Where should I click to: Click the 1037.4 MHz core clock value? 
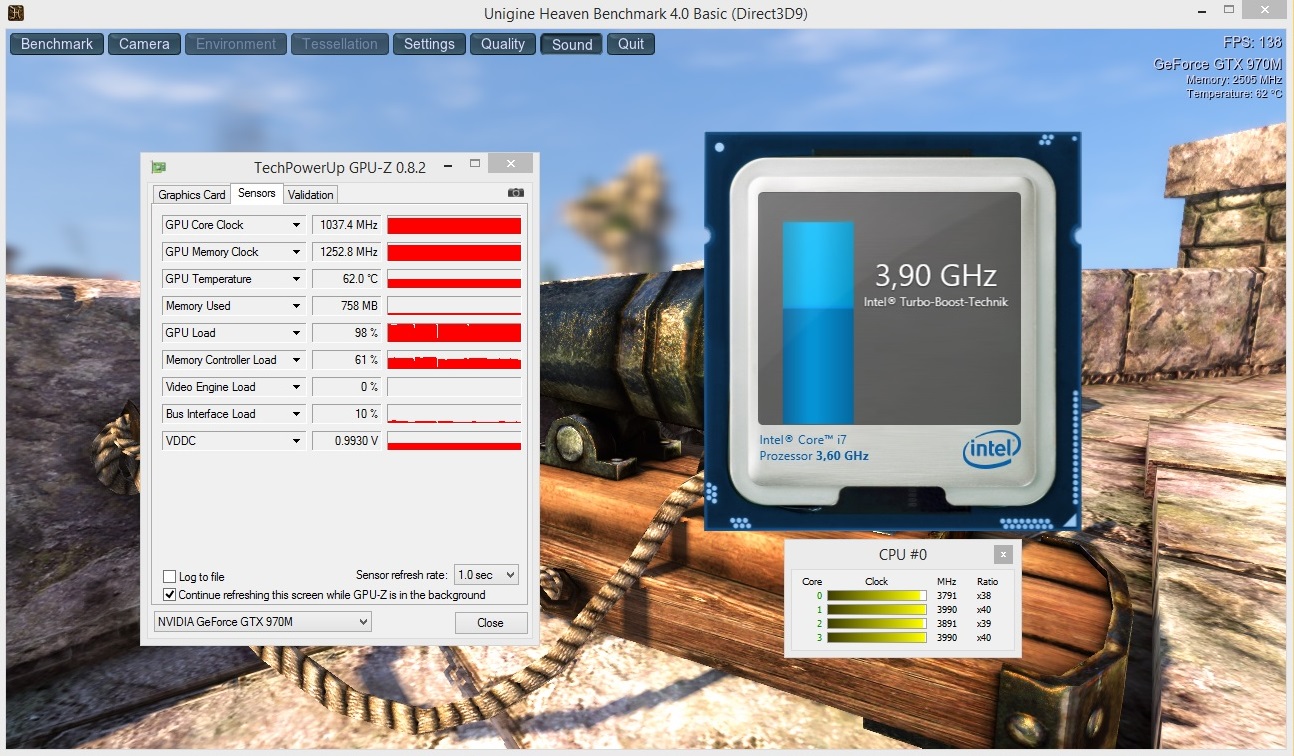346,225
